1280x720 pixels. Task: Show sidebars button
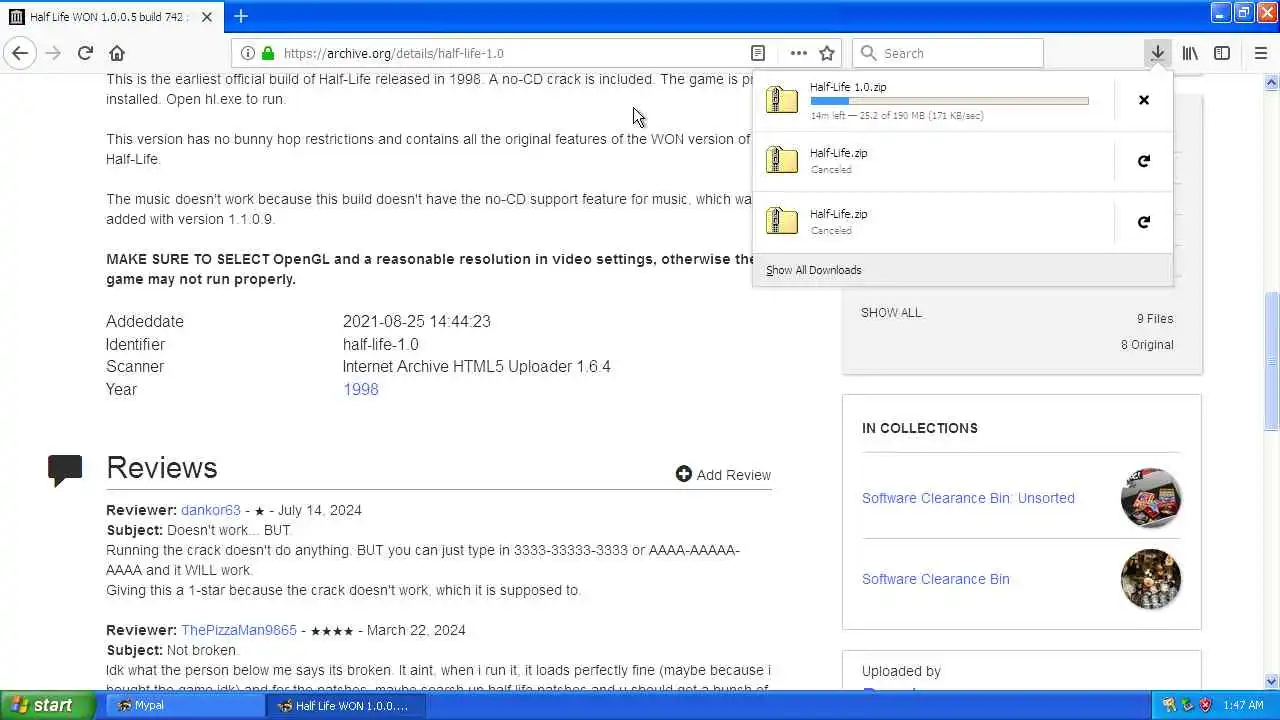1222,53
